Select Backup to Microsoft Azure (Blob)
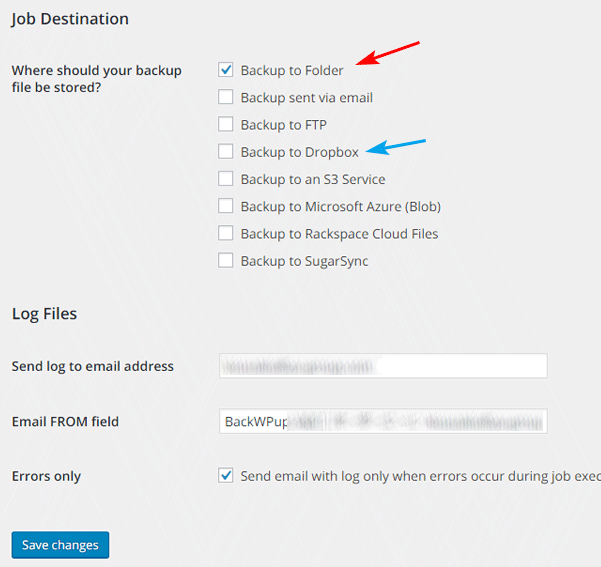 (x=225, y=206)
